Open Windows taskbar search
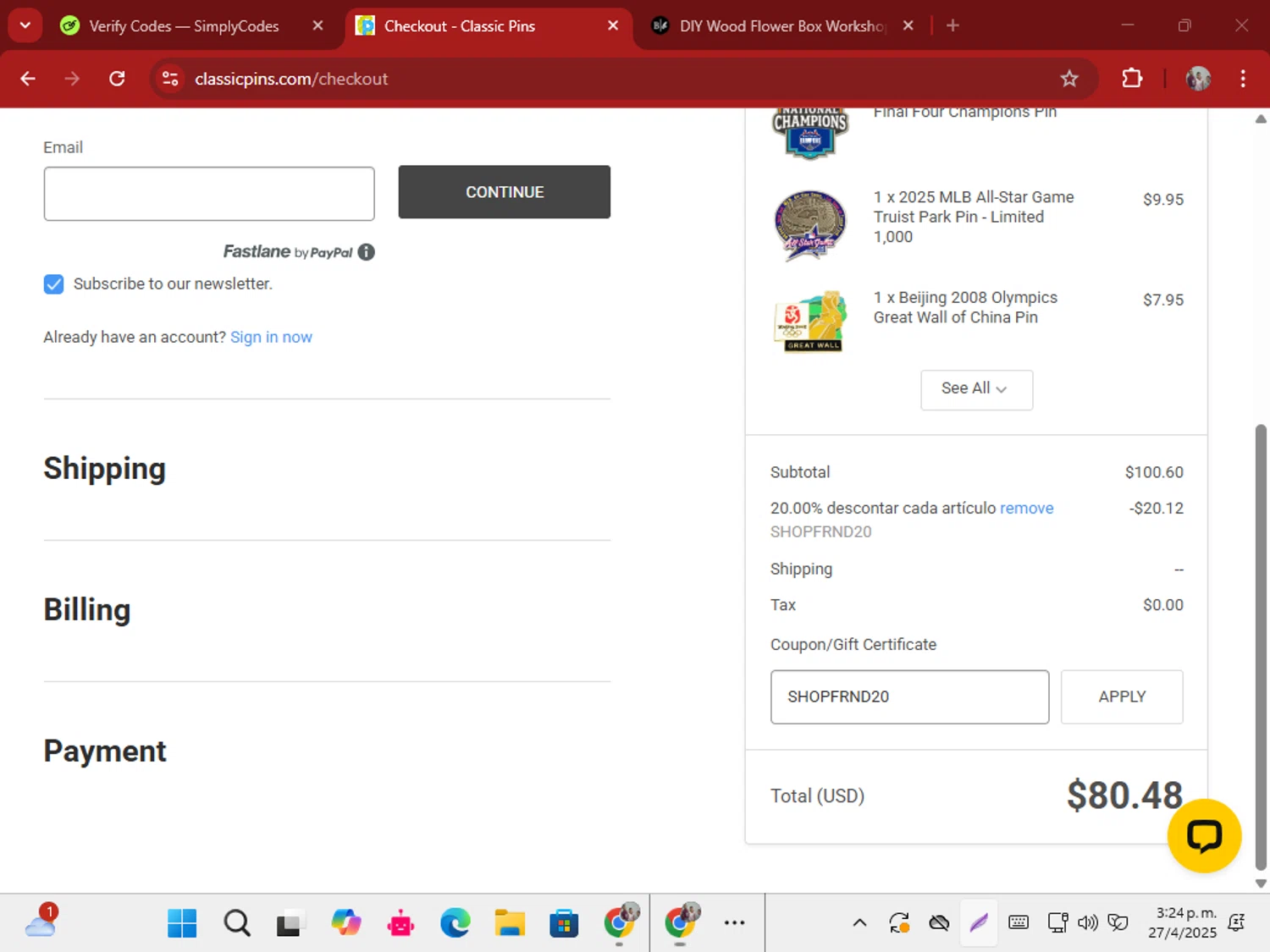 tap(237, 923)
